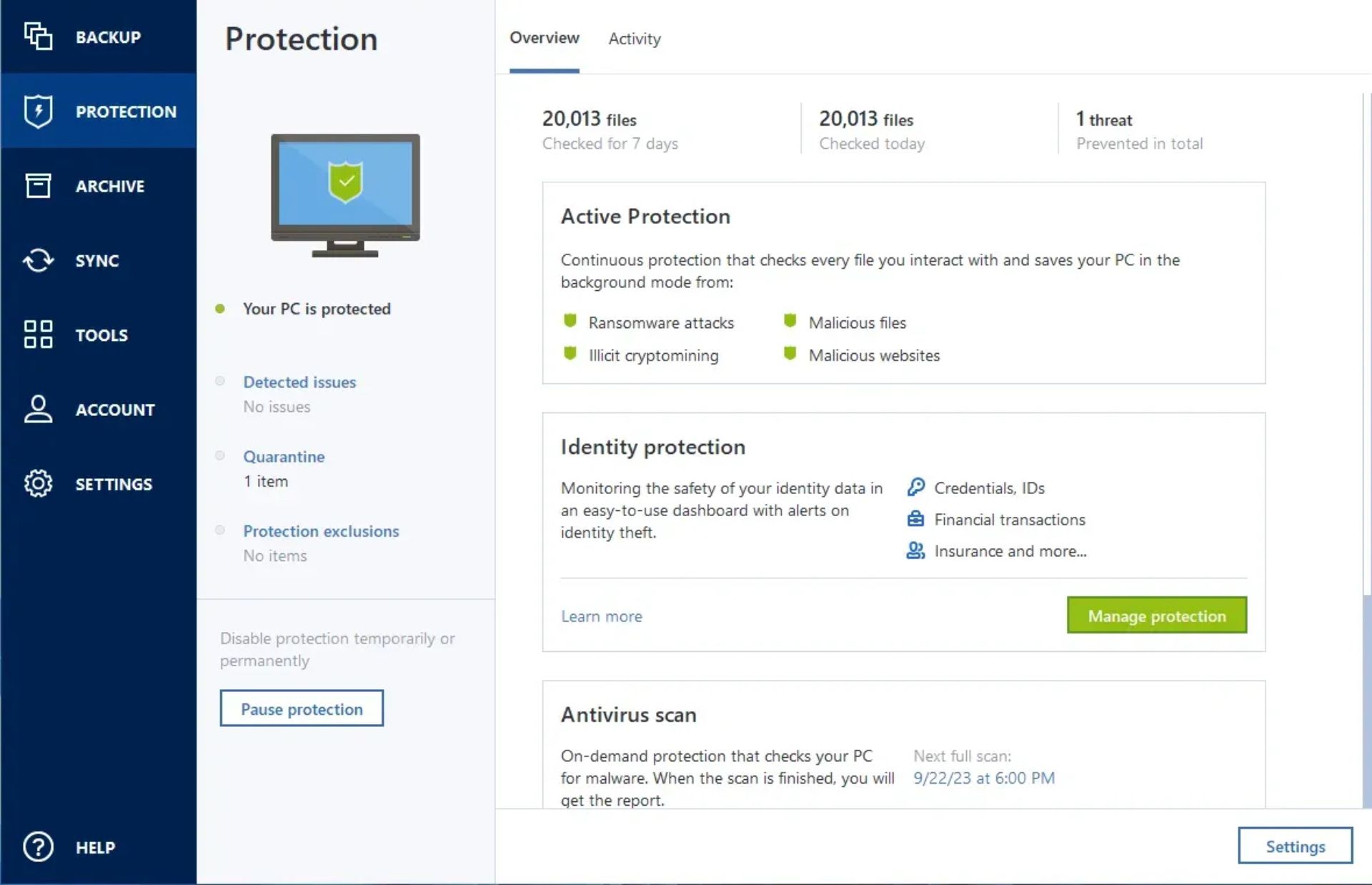The width and height of the screenshot is (1372, 885).
Task: Open the Sync section icon
Action: 37,260
